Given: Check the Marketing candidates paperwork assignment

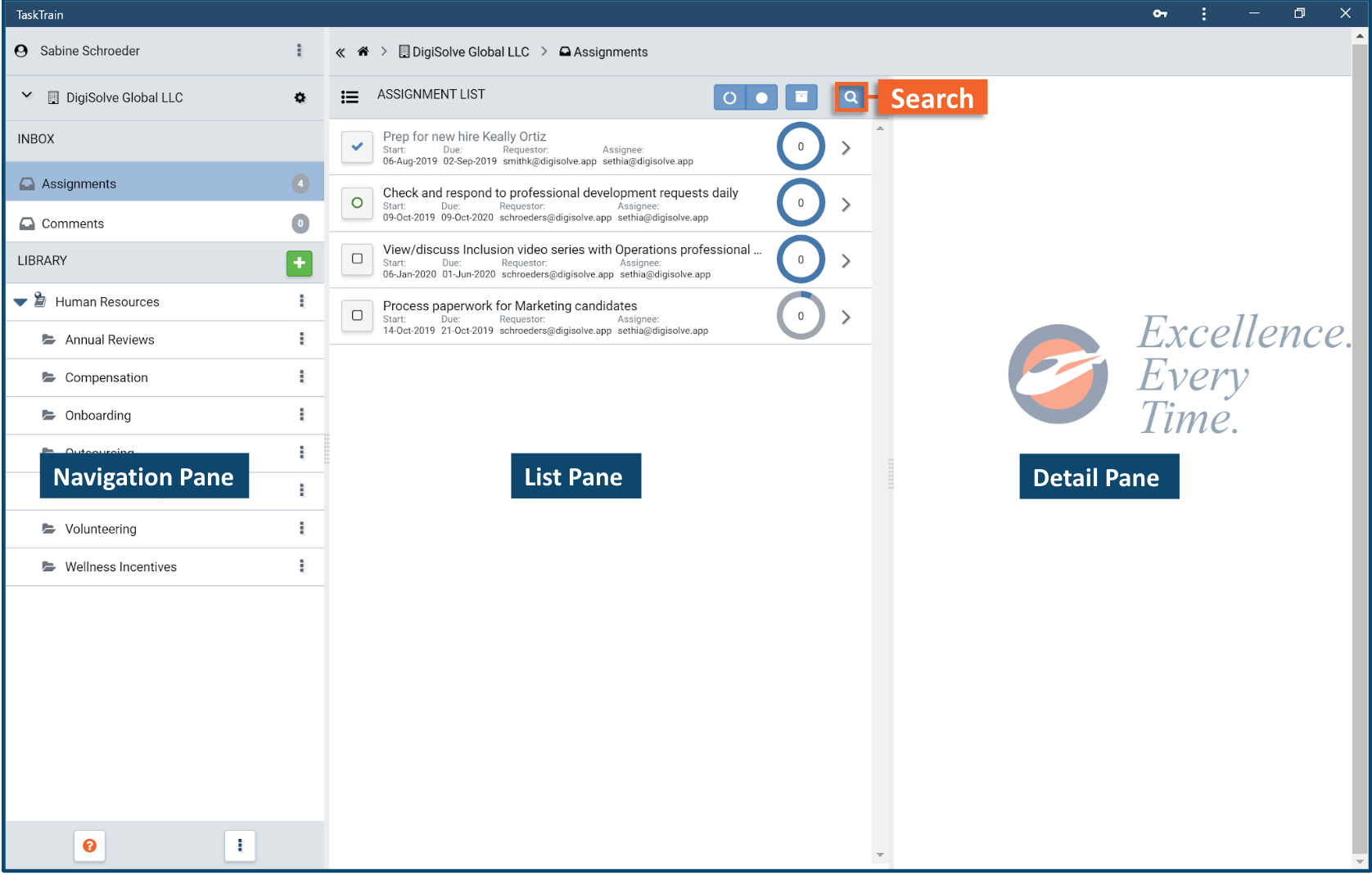Looking at the screenshot, I should (357, 316).
